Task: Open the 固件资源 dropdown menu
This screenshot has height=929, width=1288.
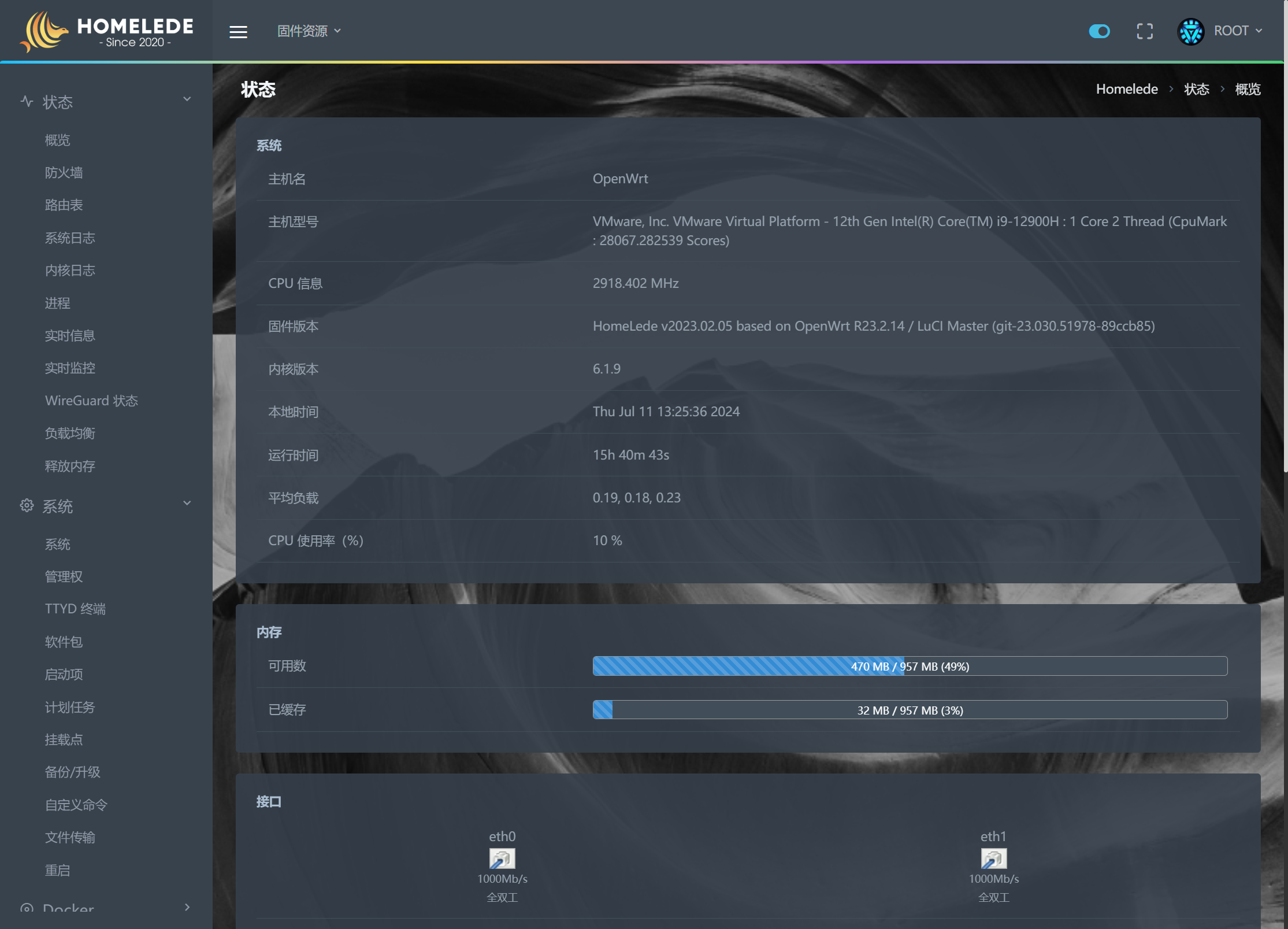Action: pyautogui.click(x=309, y=31)
